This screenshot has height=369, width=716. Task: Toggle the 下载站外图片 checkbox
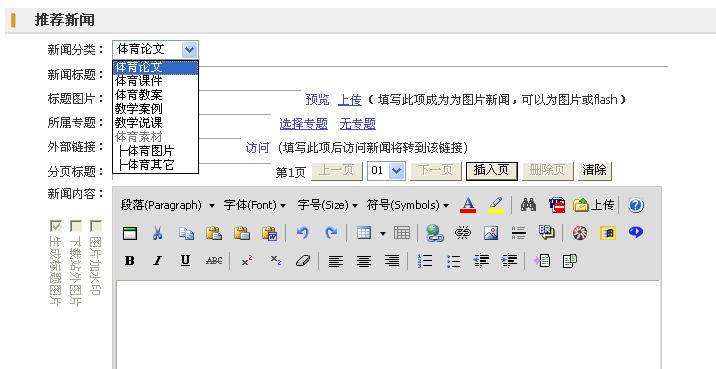(75, 226)
